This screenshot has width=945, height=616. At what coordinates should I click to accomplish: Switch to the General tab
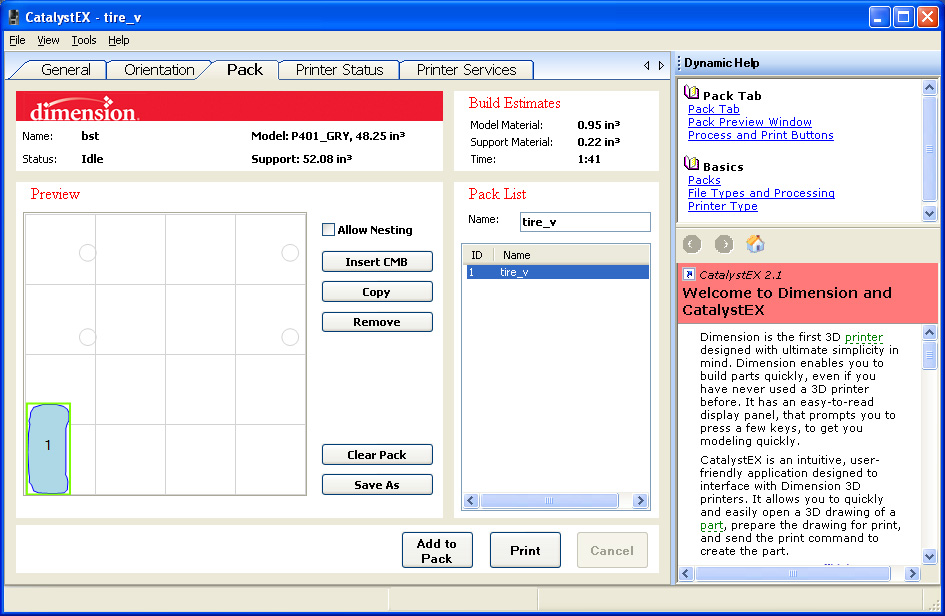pos(66,70)
